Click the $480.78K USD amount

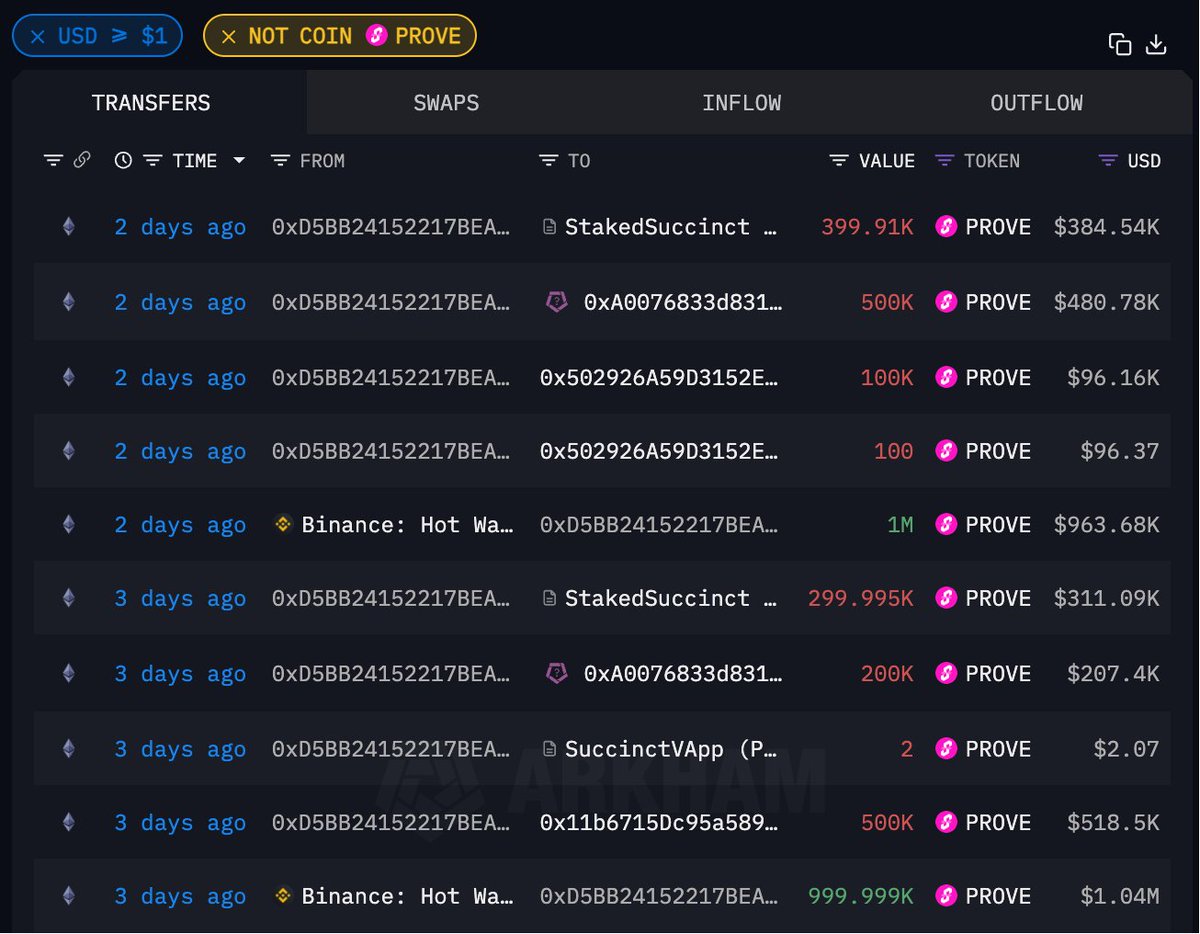pos(1106,302)
